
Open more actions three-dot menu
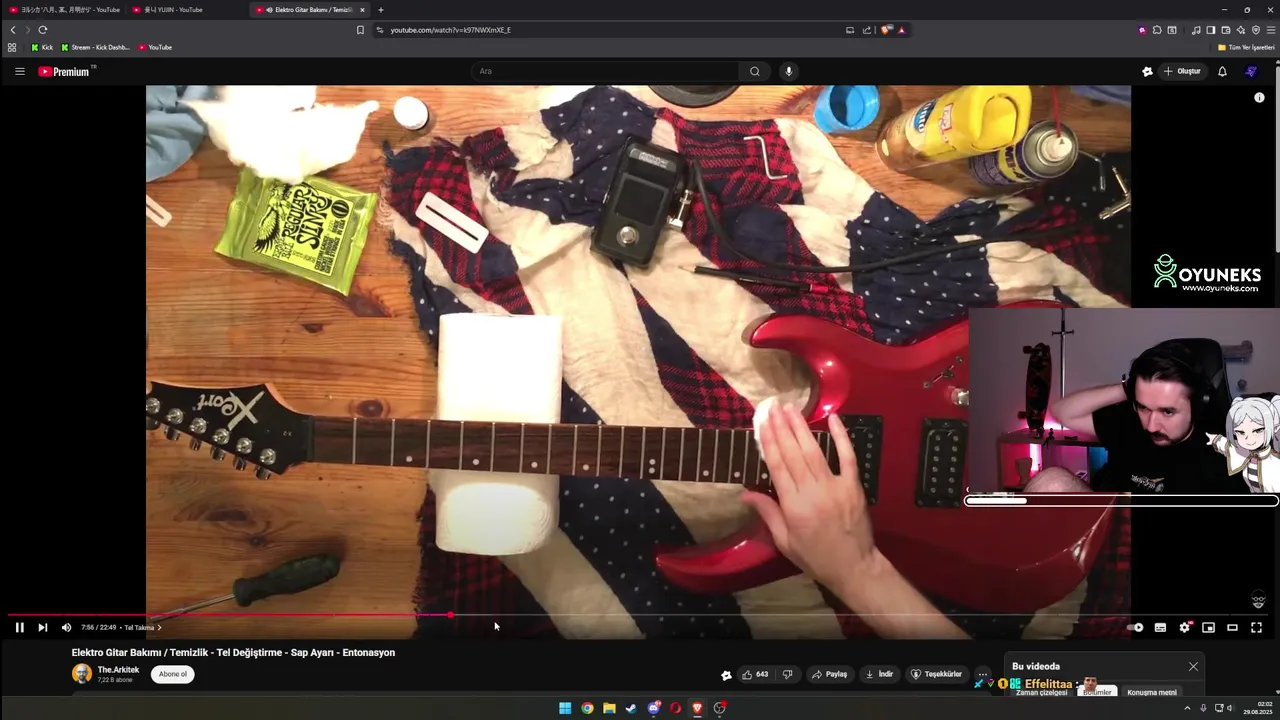point(982,674)
